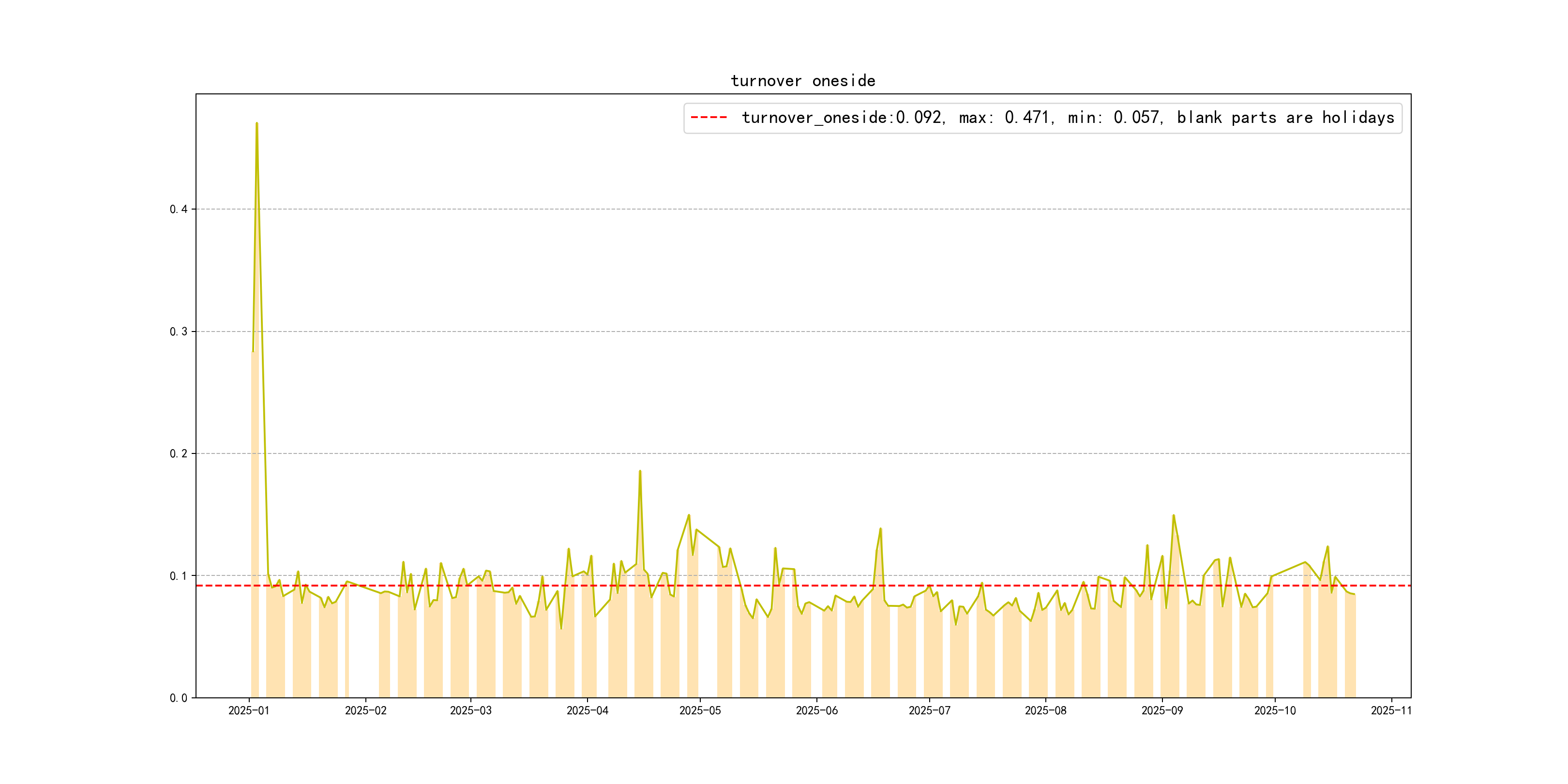The image size is (1568, 784).
Task: Click the 2025-05 x-axis label
Action: 699,710
